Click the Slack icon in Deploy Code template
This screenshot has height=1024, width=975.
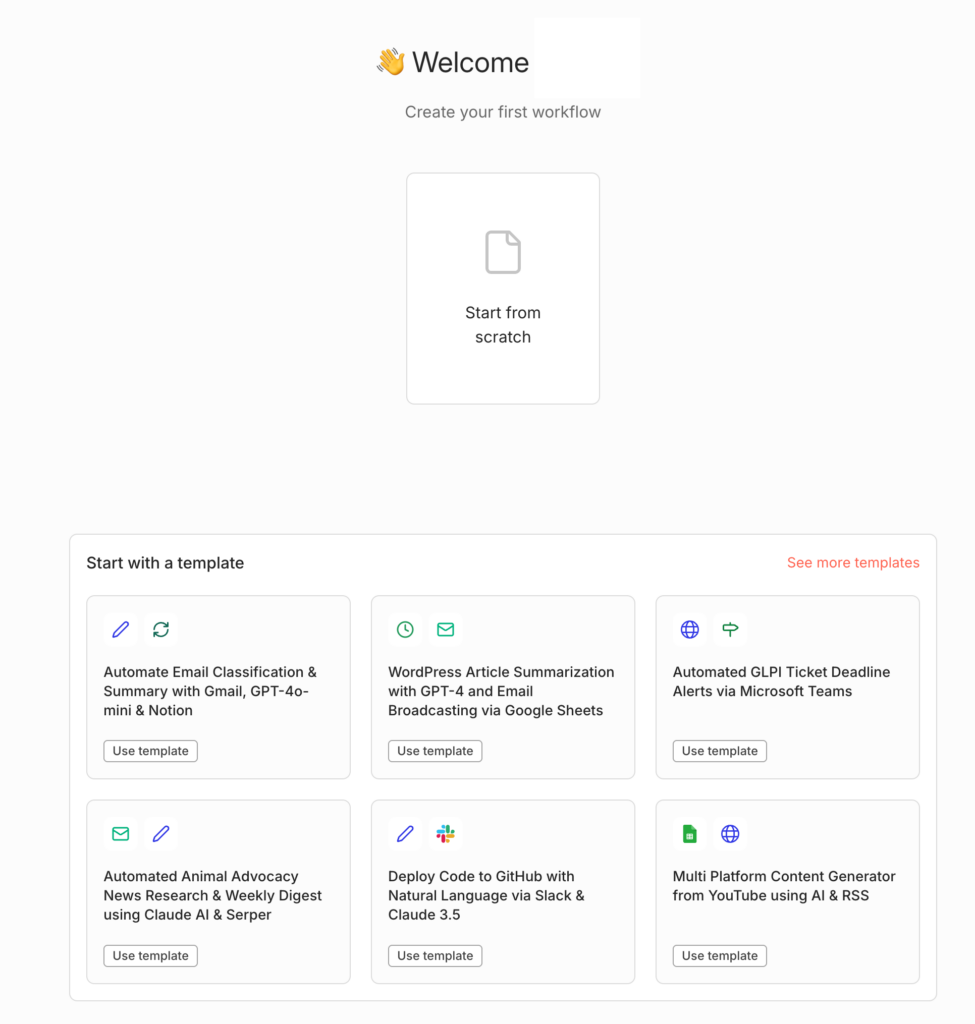tap(446, 833)
